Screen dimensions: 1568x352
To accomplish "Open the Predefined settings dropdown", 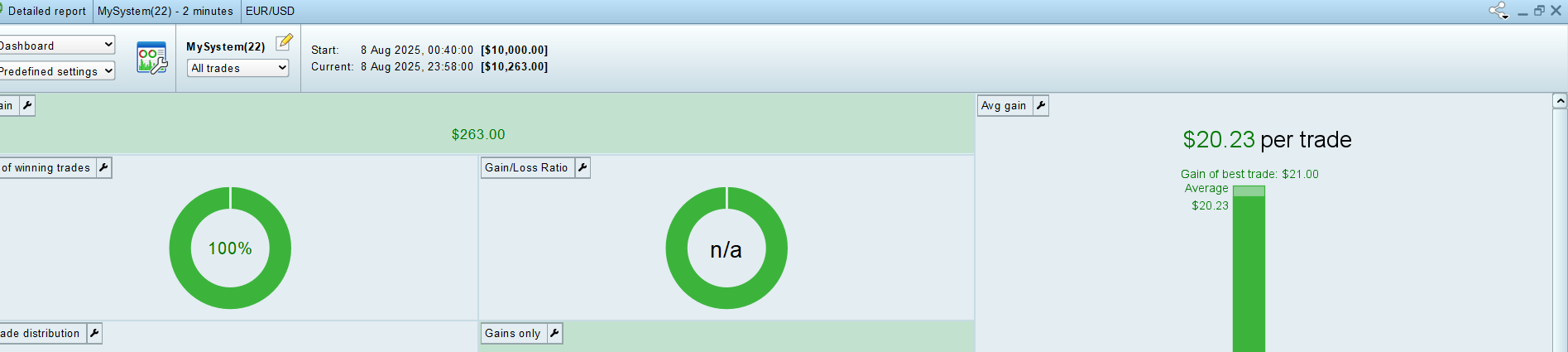I will 56,71.
